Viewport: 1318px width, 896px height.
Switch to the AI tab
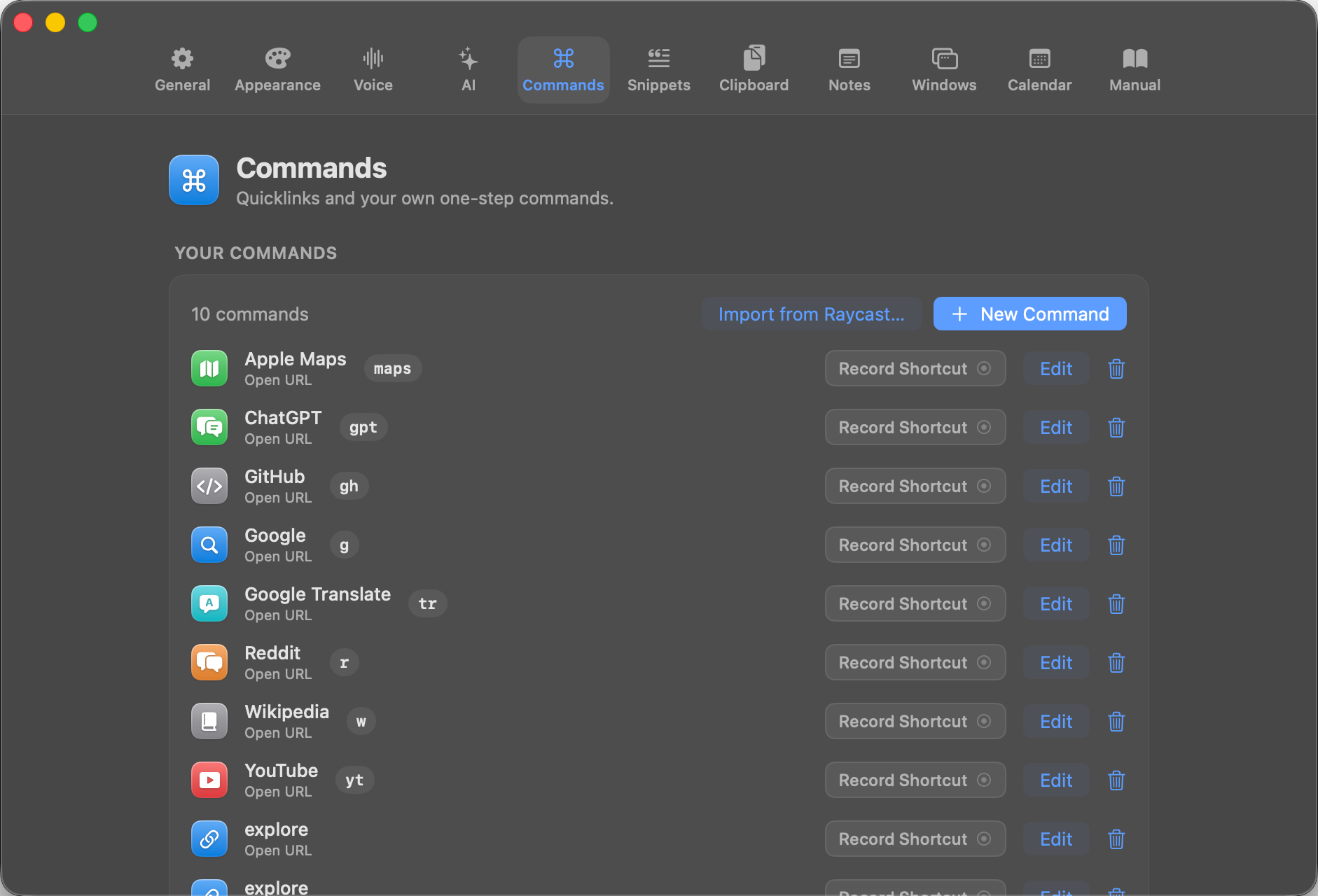[x=469, y=70]
